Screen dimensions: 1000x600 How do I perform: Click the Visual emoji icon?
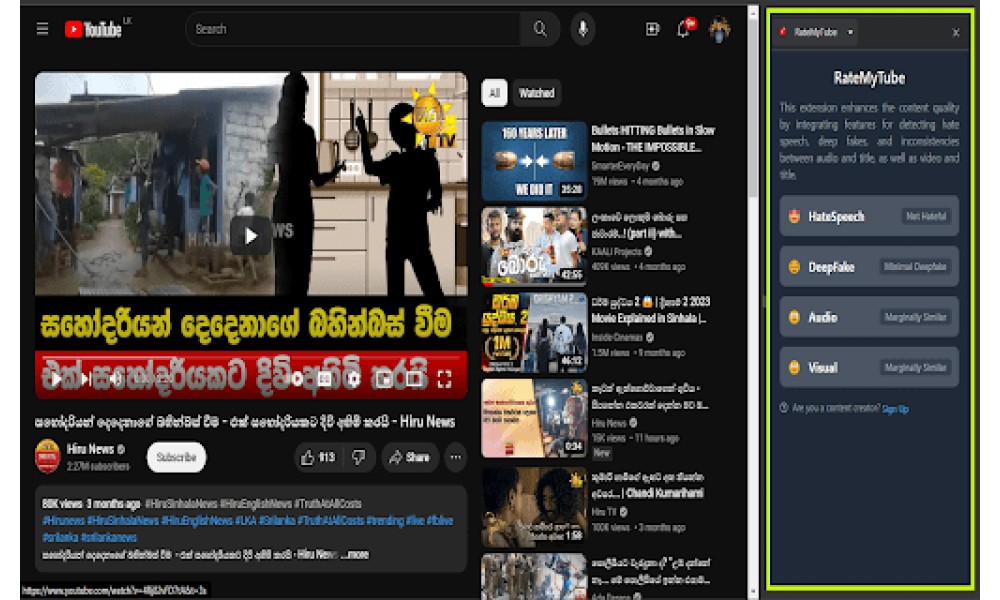coord(794,367)
